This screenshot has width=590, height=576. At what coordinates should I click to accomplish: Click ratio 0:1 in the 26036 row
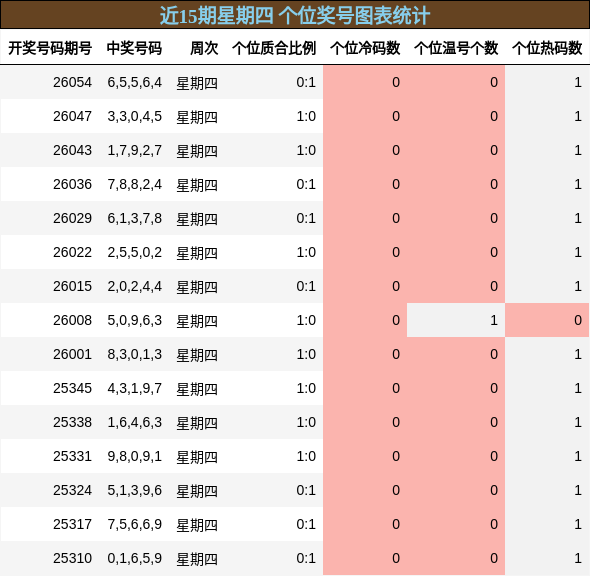[306, 184]
